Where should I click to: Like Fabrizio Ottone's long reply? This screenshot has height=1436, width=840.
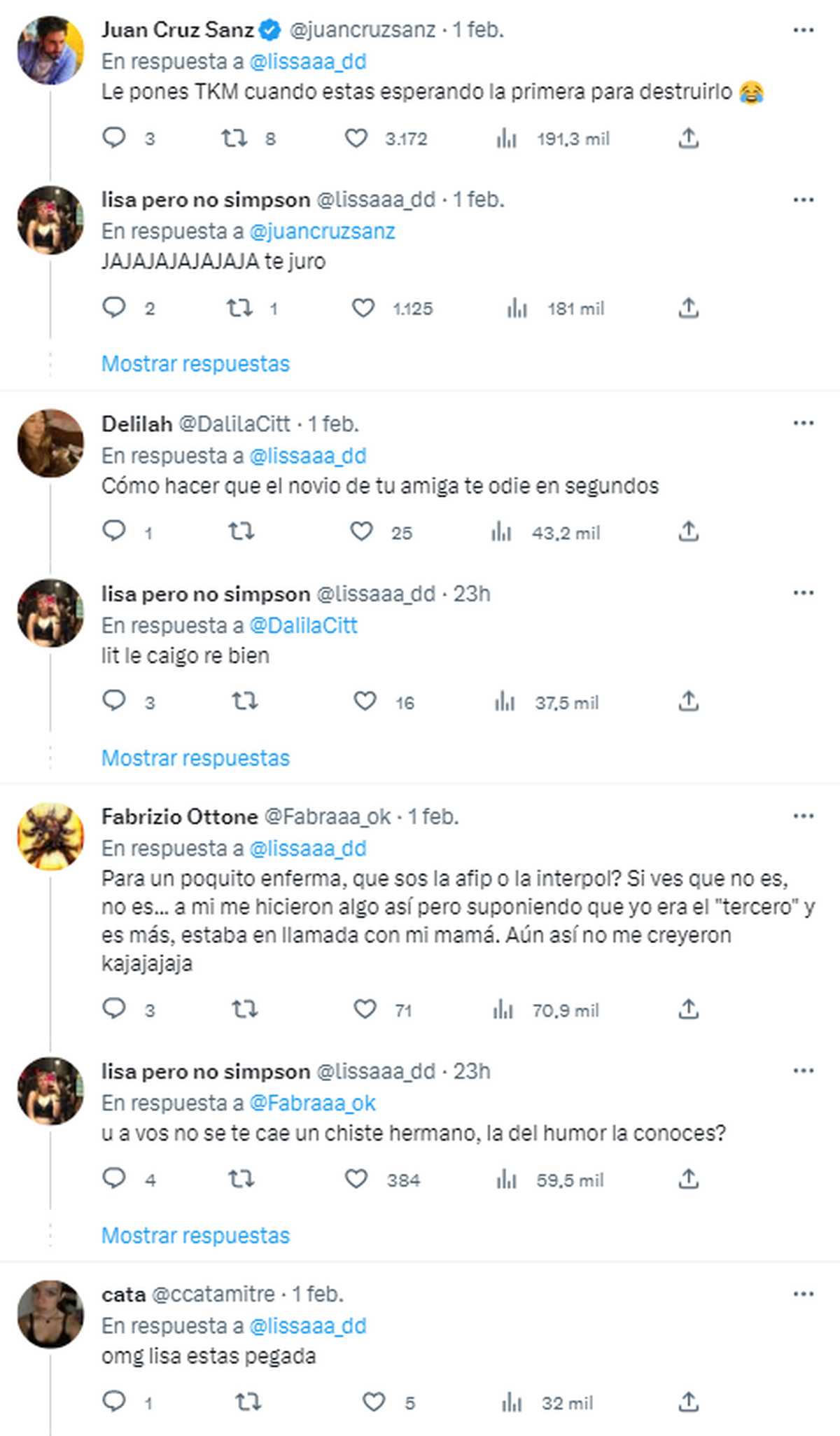click(365, 1010)
